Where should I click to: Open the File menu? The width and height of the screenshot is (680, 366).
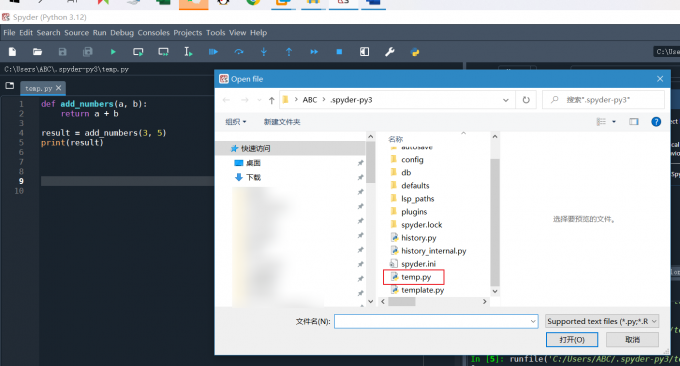click(9, 33)
